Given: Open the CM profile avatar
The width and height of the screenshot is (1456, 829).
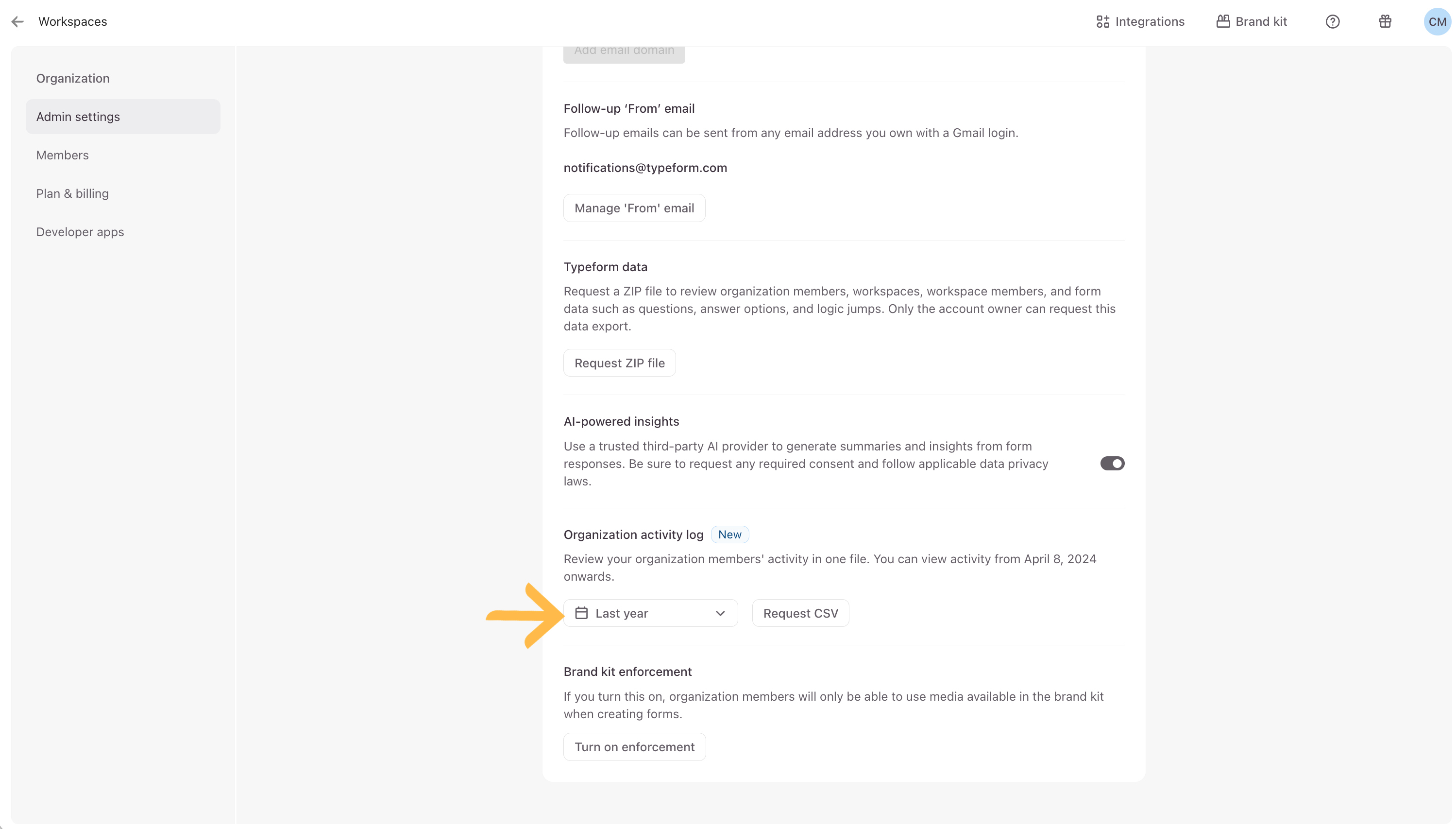Looking at the screenshot, I should pyautogui.click(x=1437, y=22).
